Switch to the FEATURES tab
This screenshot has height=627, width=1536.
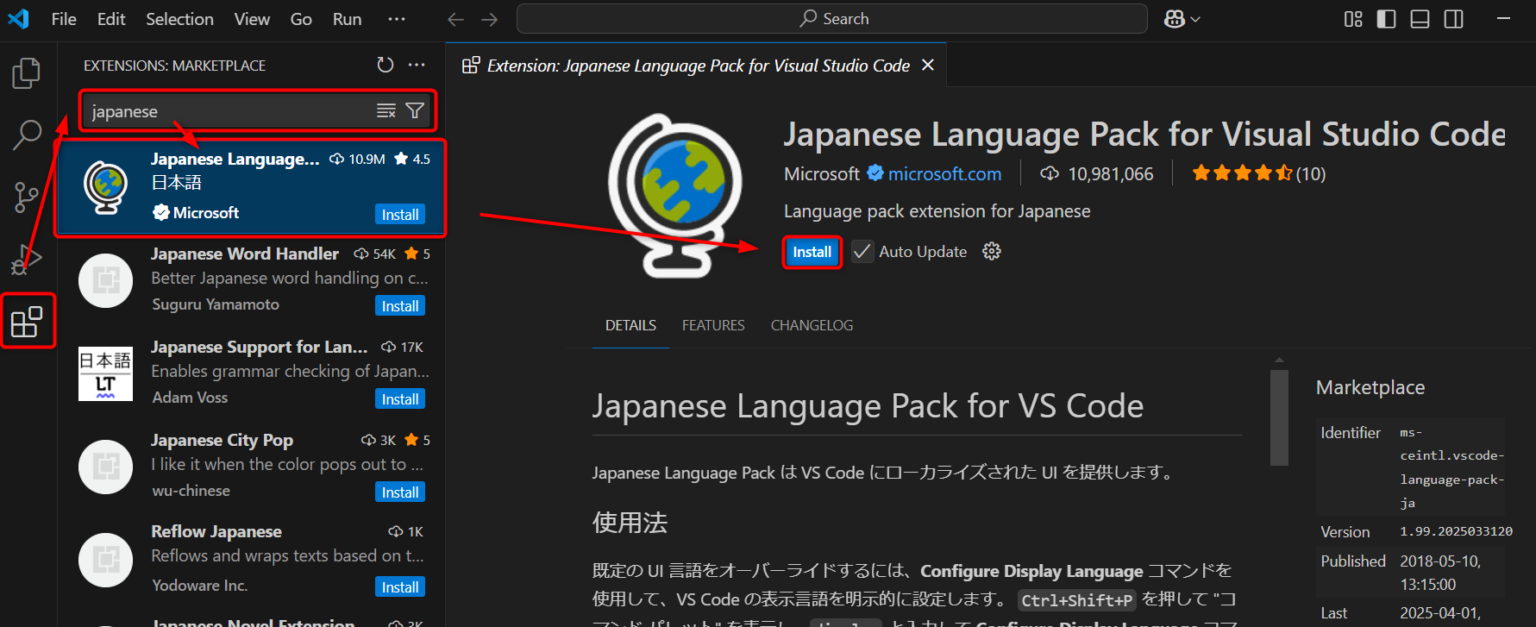[713, 325]
